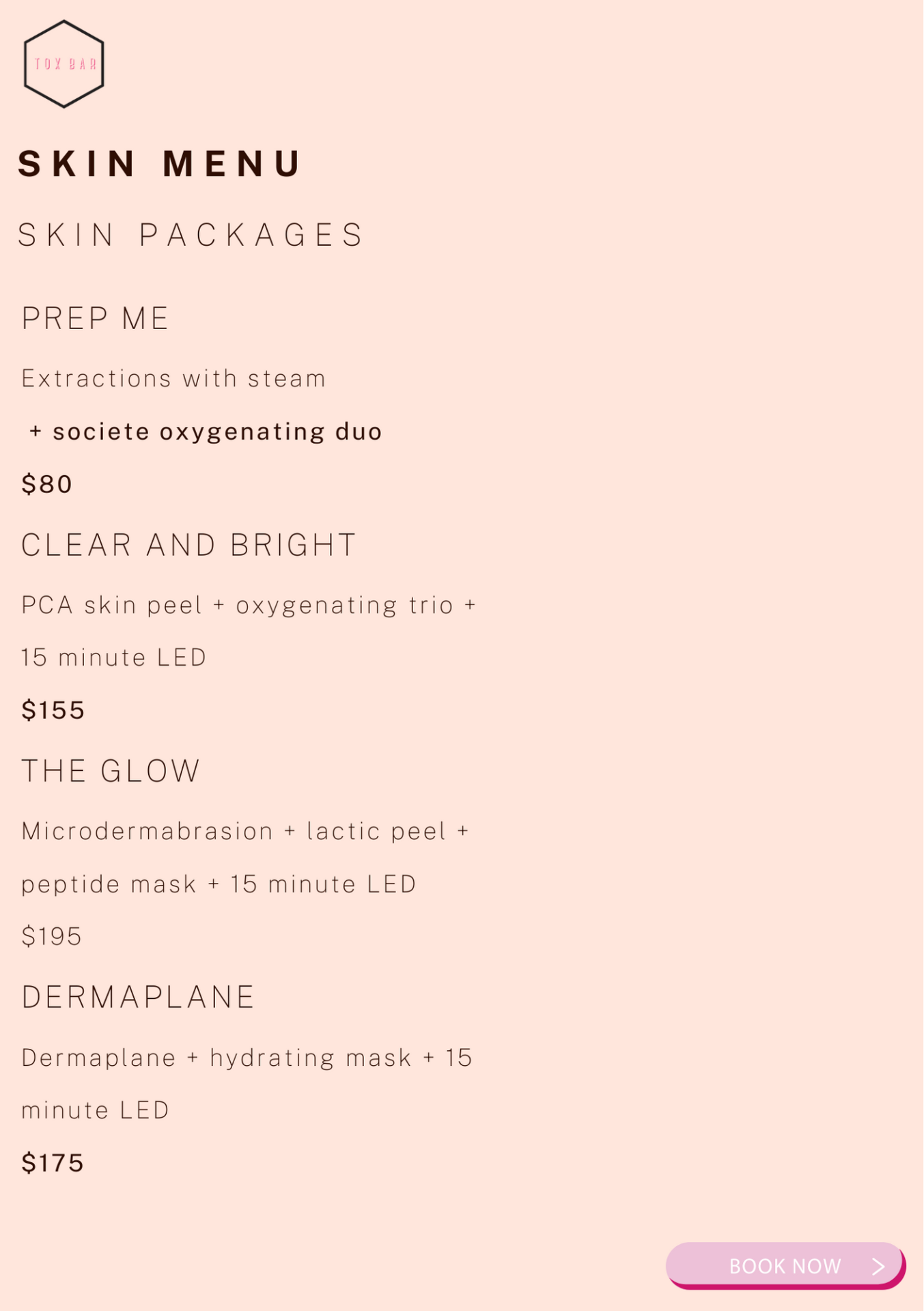Screen dimensions: 924x1311
Task: Click the SKIN MENU heading
Action: click(x=159, y=164)
